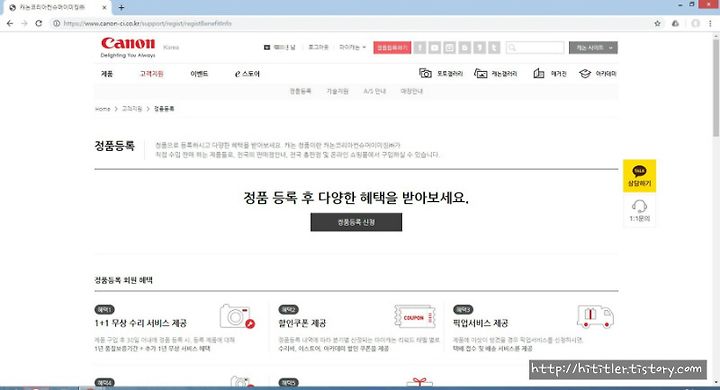Open the 고객지원 menu
Viewport: 720px width, 390px height.
[152, 73]
